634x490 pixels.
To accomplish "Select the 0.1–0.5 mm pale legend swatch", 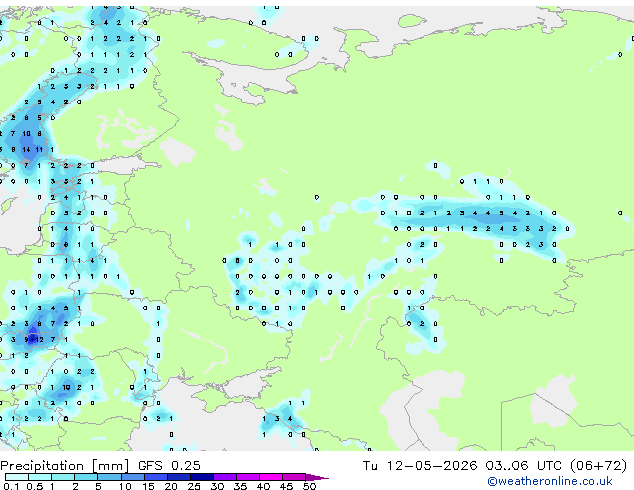I will pos(17,477).
